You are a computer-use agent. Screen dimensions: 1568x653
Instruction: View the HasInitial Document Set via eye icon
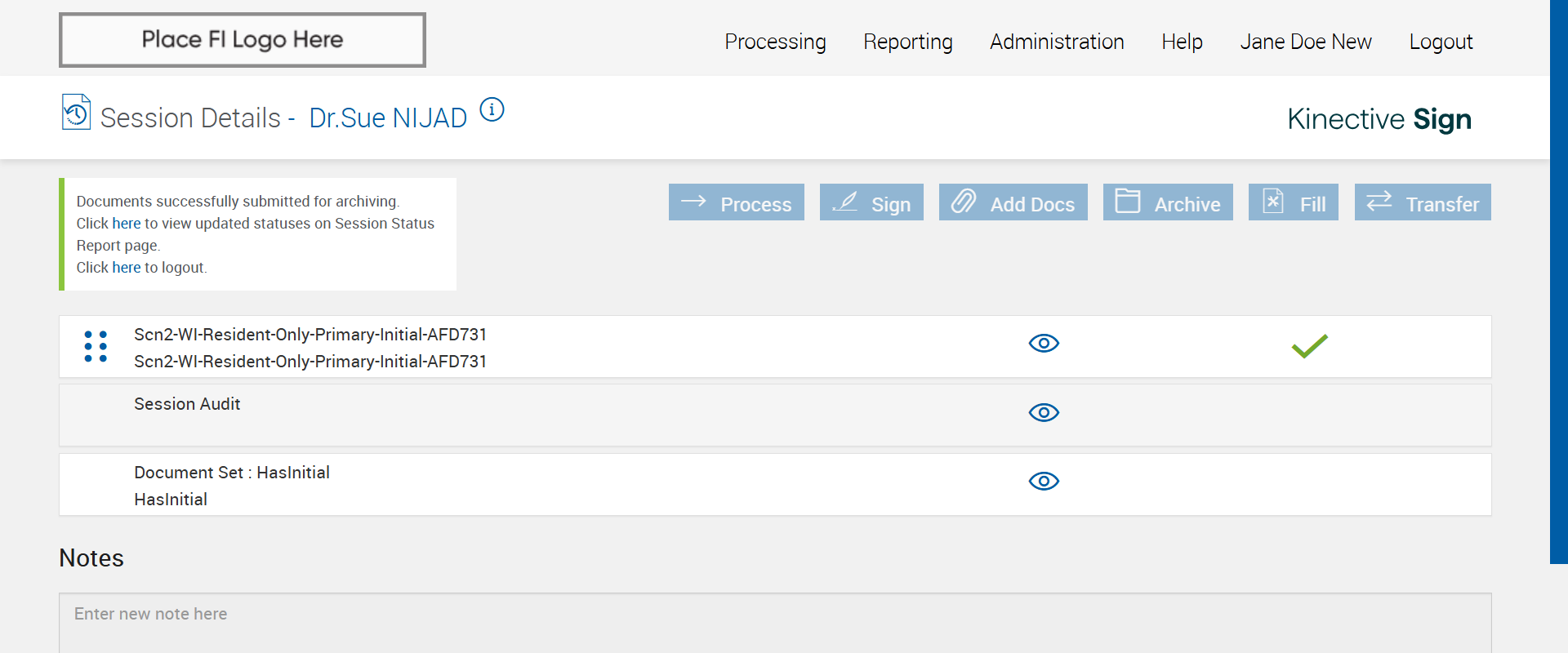(1044, 482)
